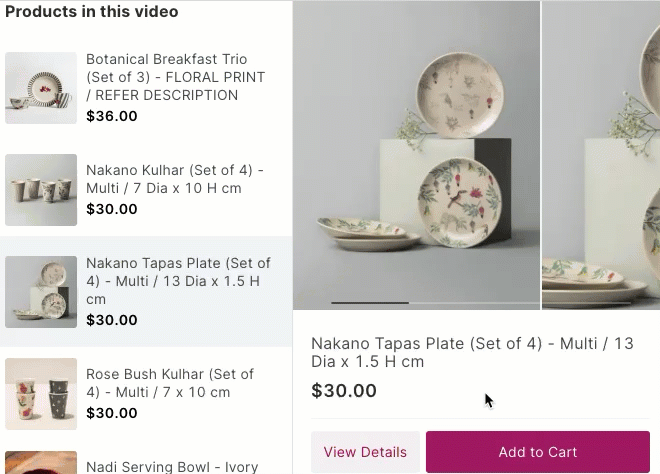Screen dimensions: 660x474
Task: Pick the Rose Bush Kulhar thumbnail
Action: pyautogui.click(x=41, y=394)
